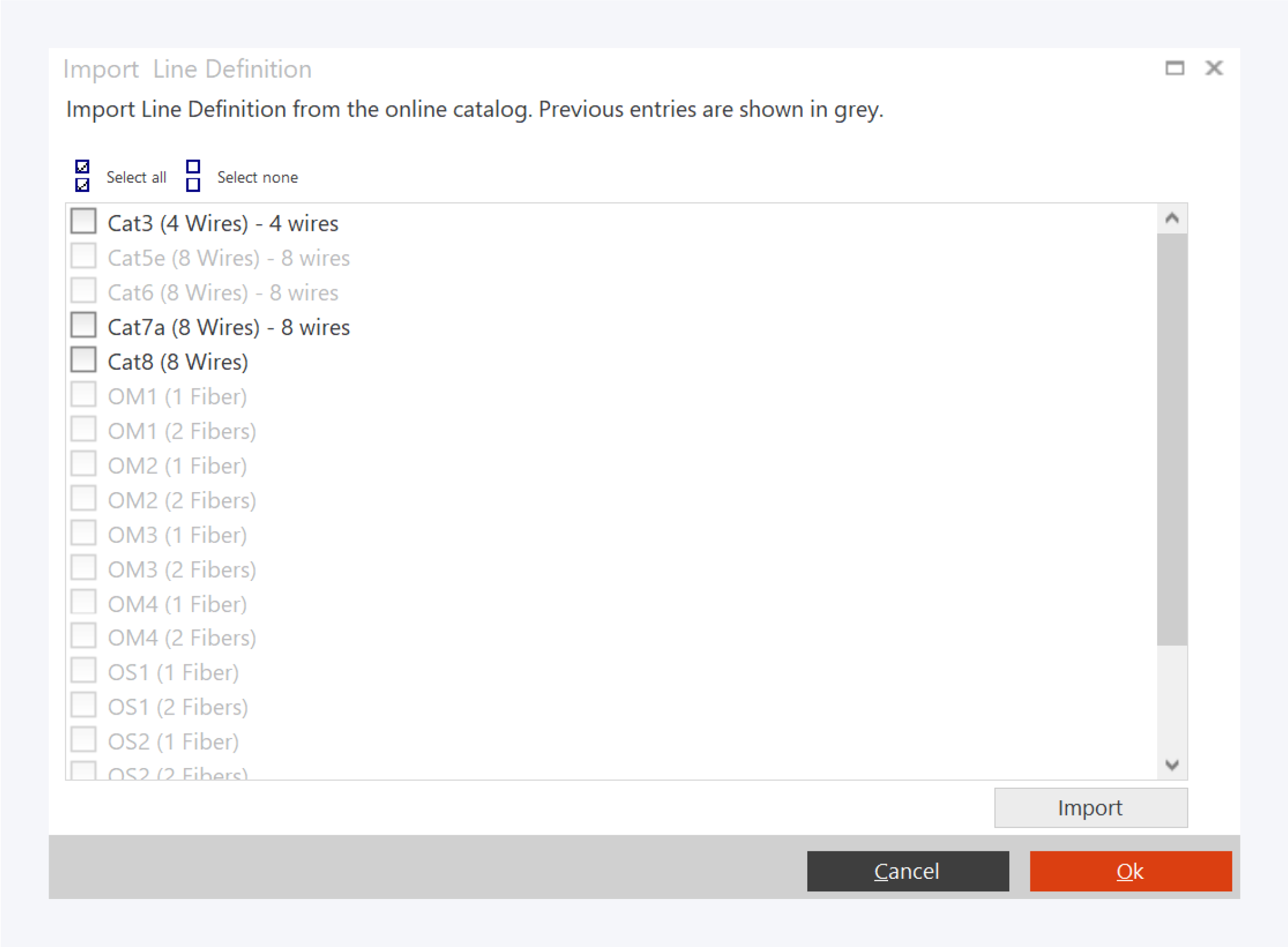Tick the Cat7a (8 Wires) checkbox
Screen dimensions: 1288x947
(x=83, y=325)
